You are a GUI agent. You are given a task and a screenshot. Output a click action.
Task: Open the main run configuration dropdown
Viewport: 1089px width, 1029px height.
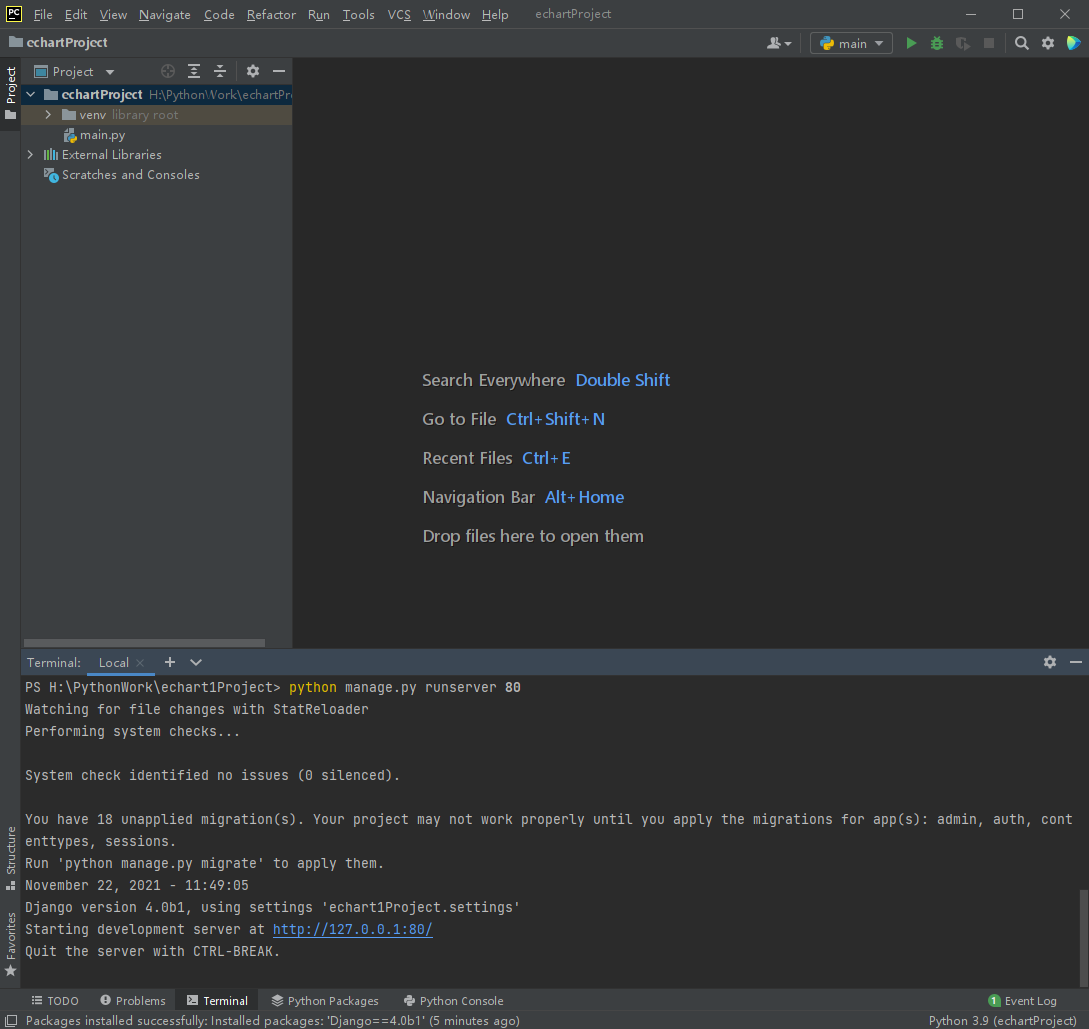click(x=851, y=43)
